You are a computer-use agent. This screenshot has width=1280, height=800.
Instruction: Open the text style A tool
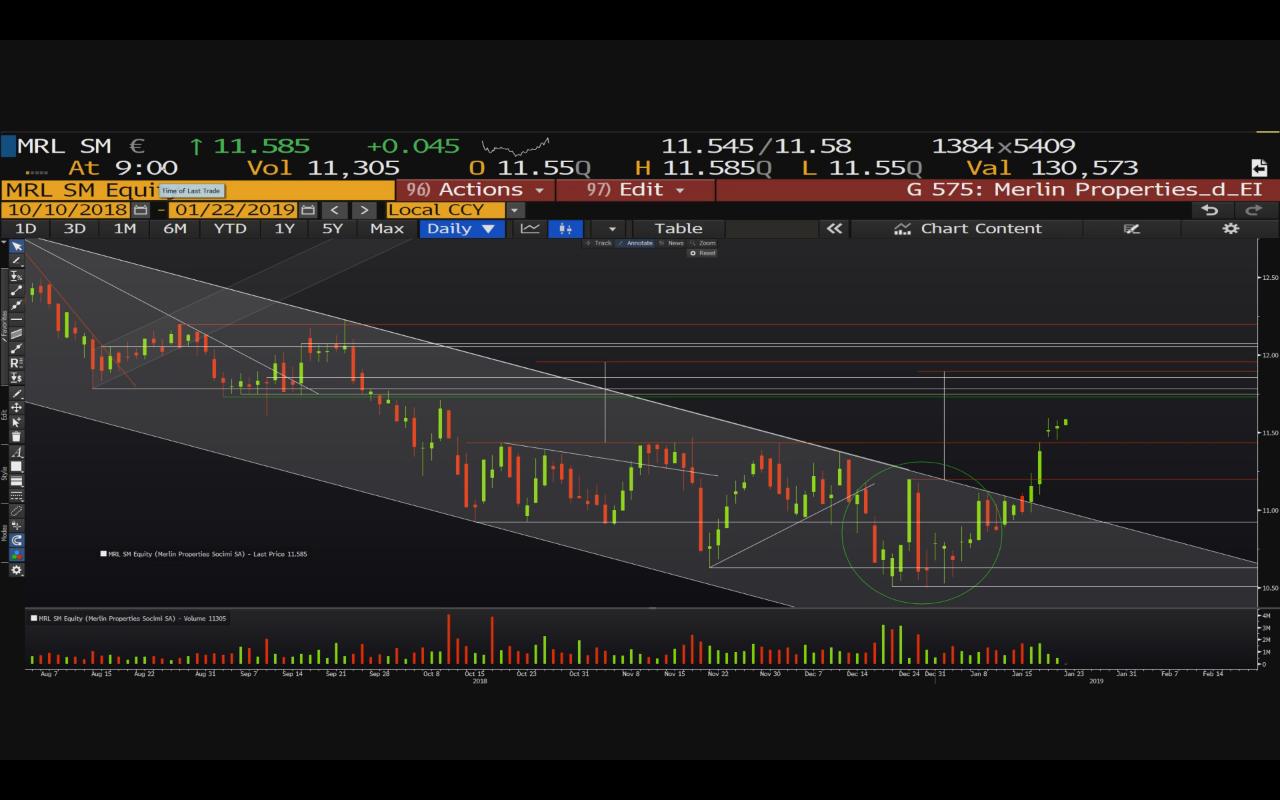16,452
